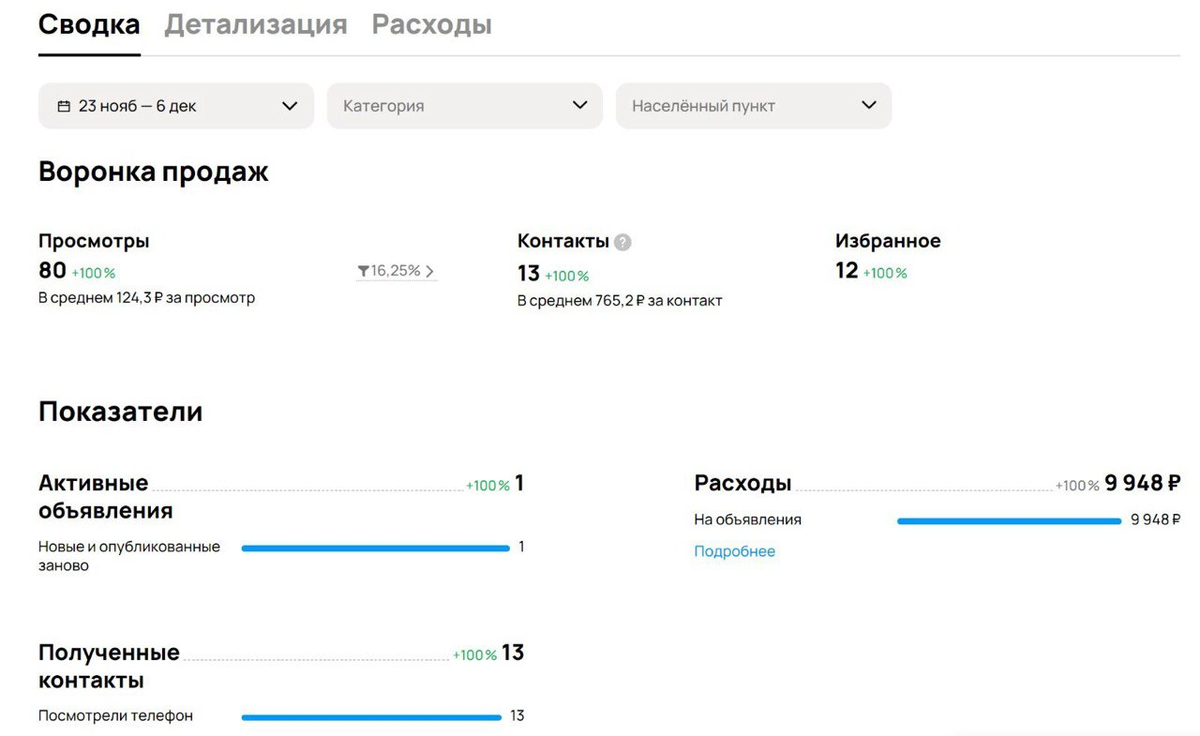Click 'Новые и опубликованные заново' label
Screen dimensions: 1200x736
[129, 556]
